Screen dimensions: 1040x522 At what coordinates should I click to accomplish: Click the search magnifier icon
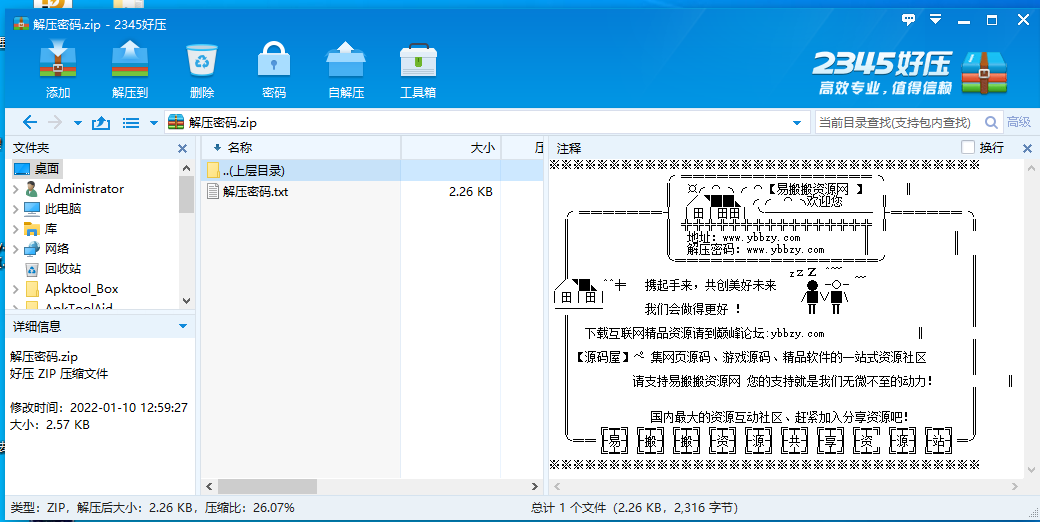(991, 122)
